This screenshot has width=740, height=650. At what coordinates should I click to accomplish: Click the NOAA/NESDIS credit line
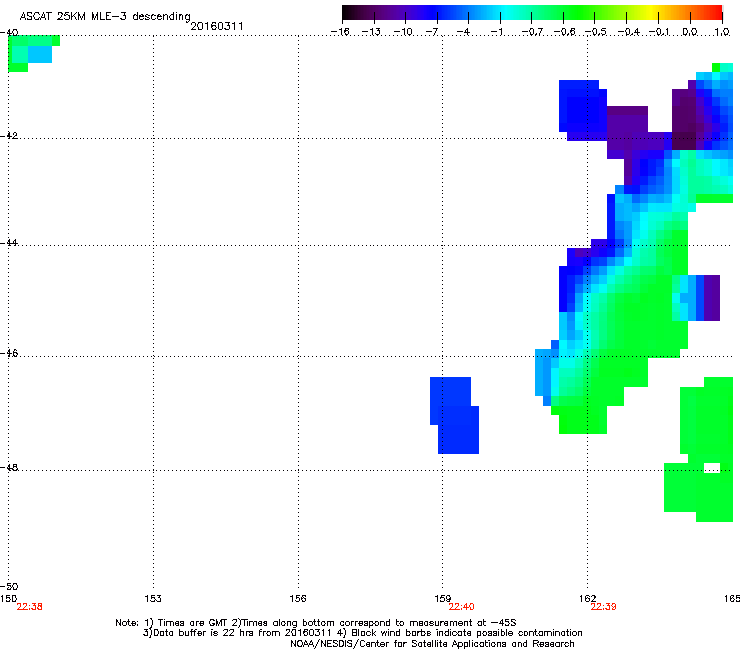432,644
